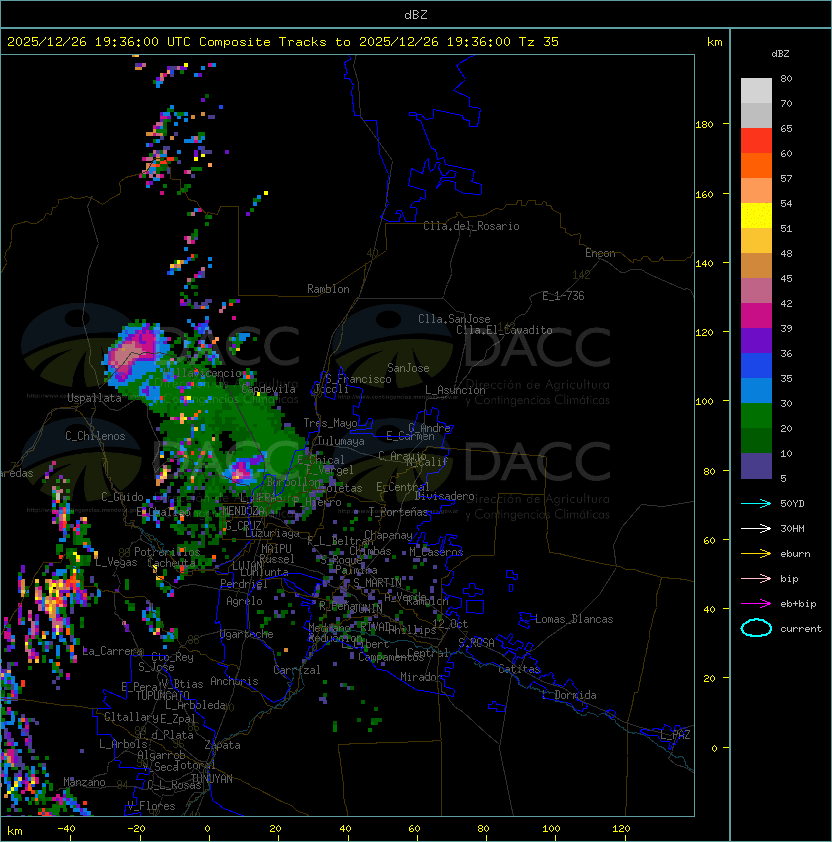The width and height of the screenshot is (832, 842).
Task: Click the Potrerillos label
Action: coord(167,552)
